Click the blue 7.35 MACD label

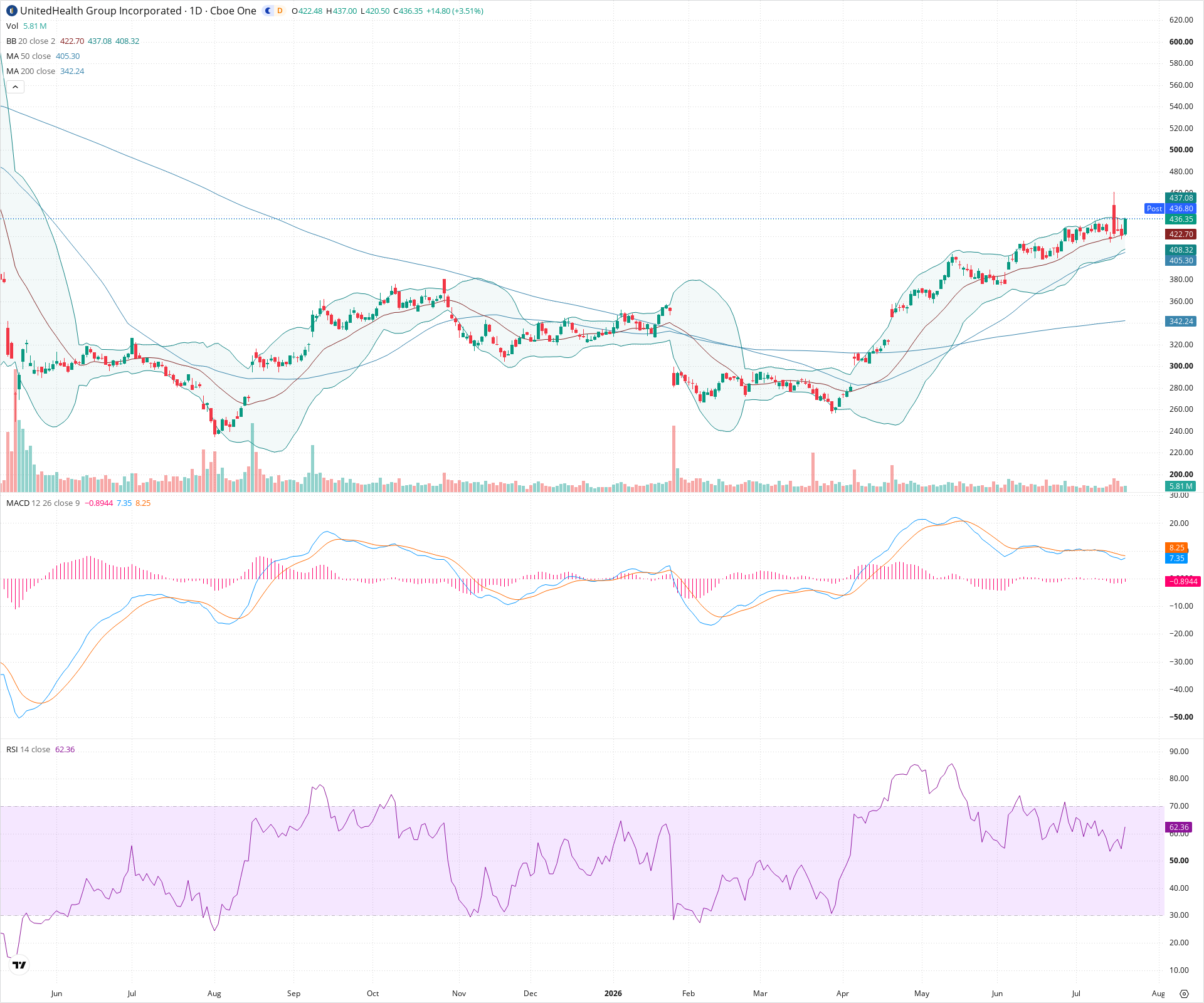[x=1177, y=558]
